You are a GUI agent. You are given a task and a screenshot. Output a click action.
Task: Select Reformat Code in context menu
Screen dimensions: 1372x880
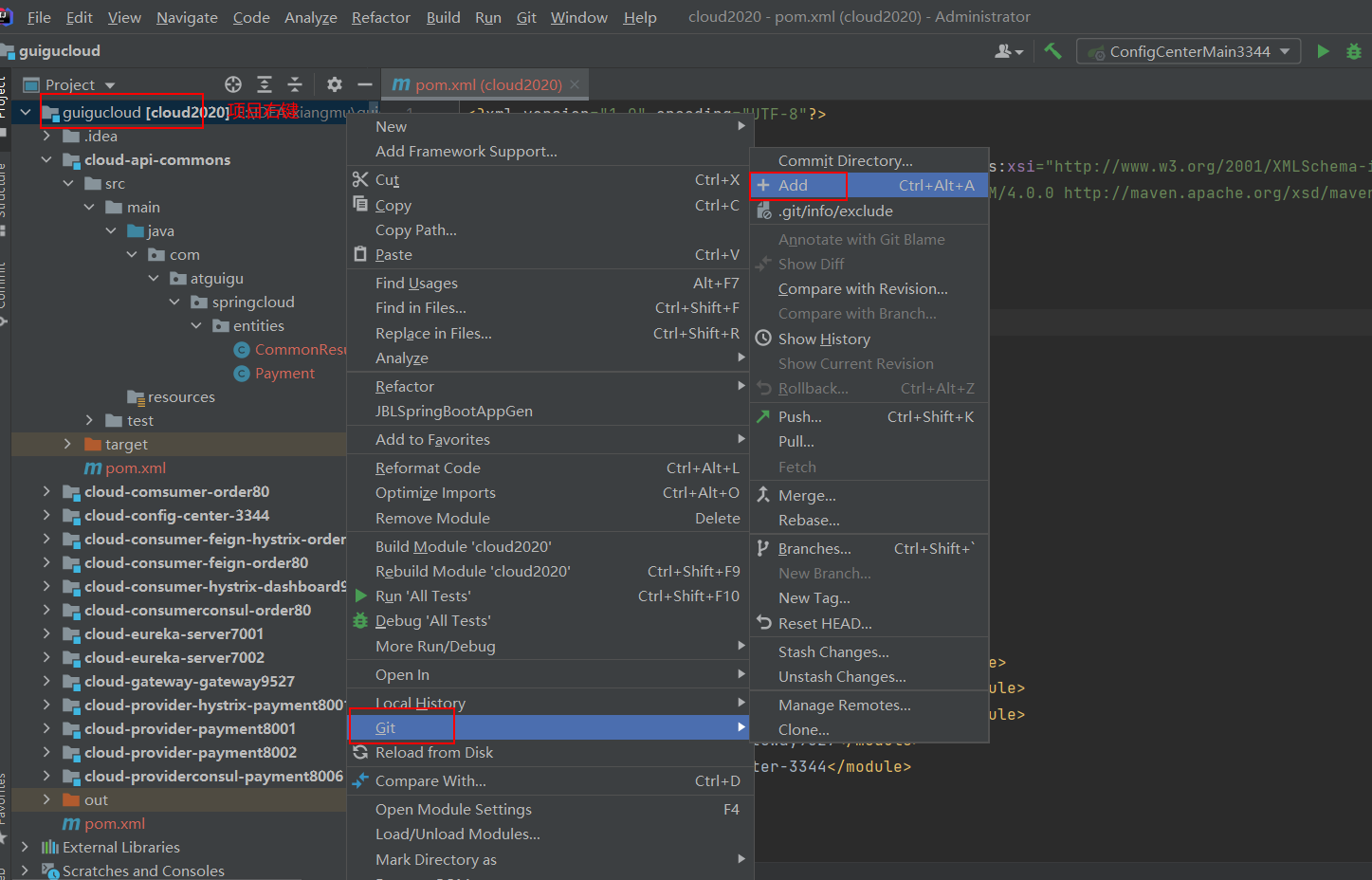click(550, 467)
